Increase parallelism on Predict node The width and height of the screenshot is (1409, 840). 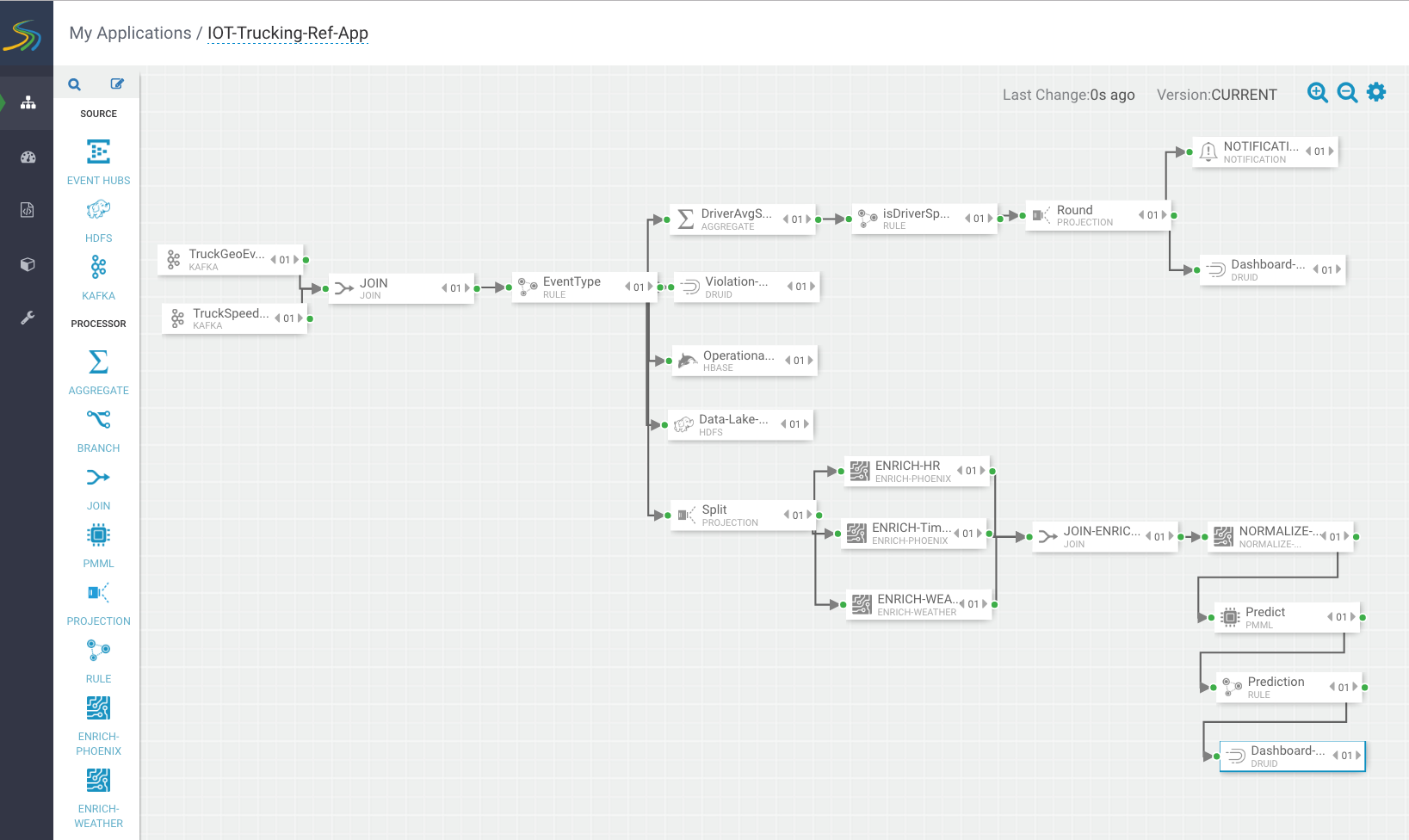[1353, 617]
